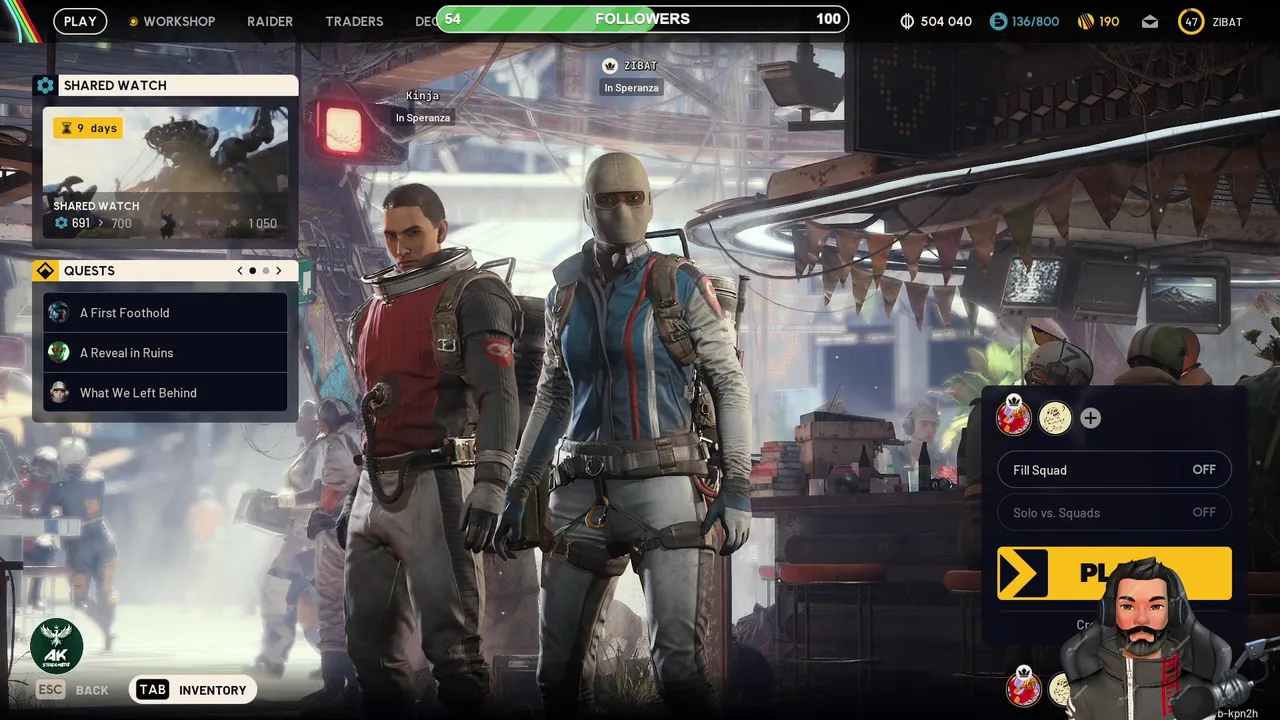Click the blue token icon beside 136/800

(x=997, y=21)
